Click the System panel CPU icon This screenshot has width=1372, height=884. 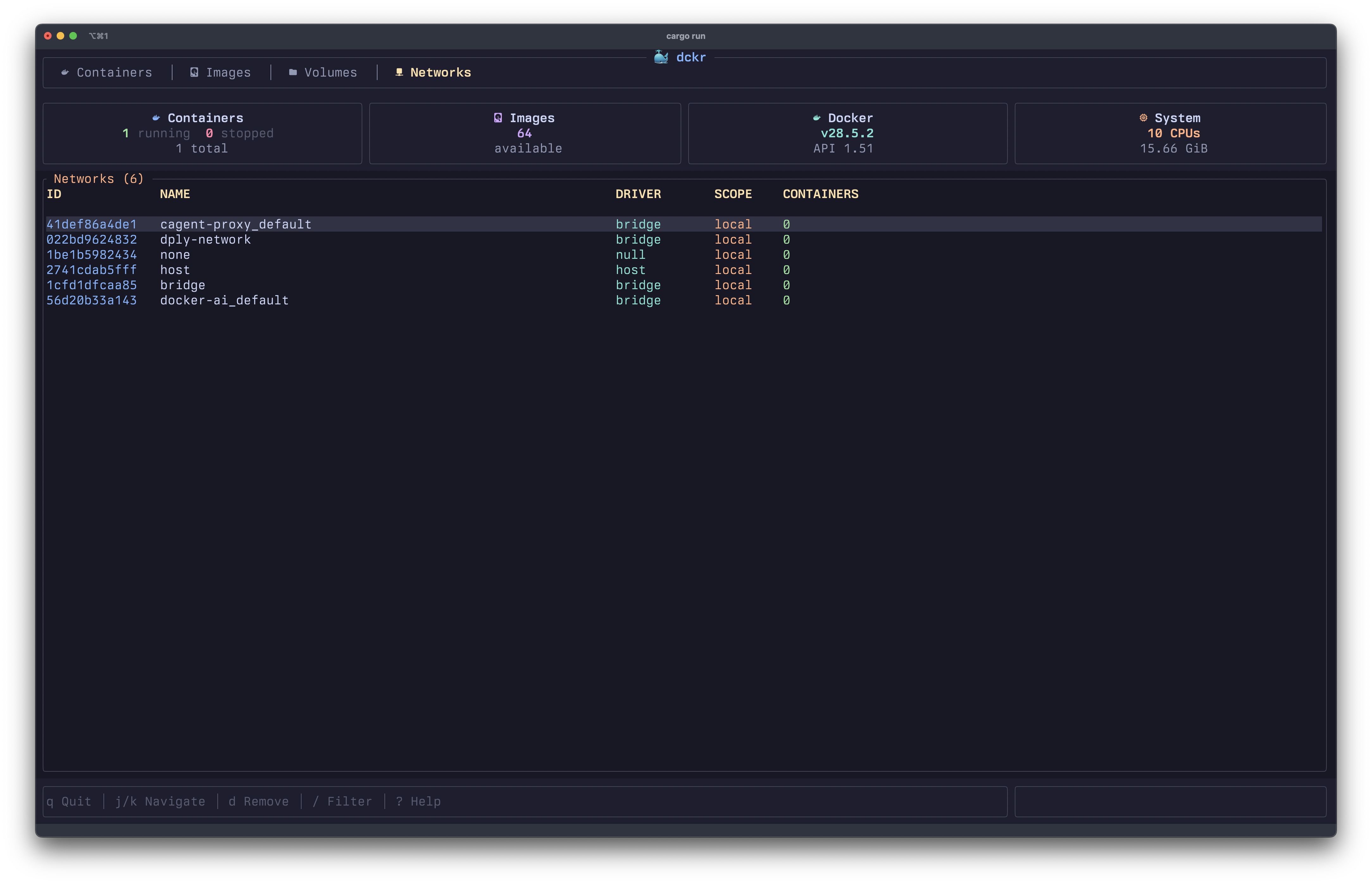pyautogui.click(x=1143, y=118)
